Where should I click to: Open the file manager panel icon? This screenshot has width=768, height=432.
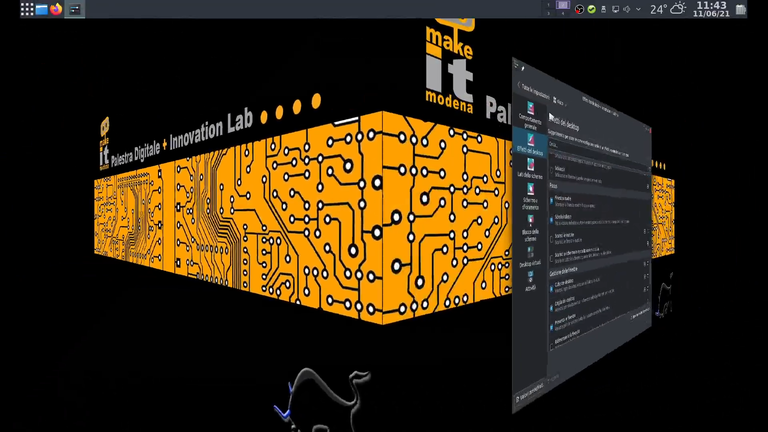(x=41, y=9)
